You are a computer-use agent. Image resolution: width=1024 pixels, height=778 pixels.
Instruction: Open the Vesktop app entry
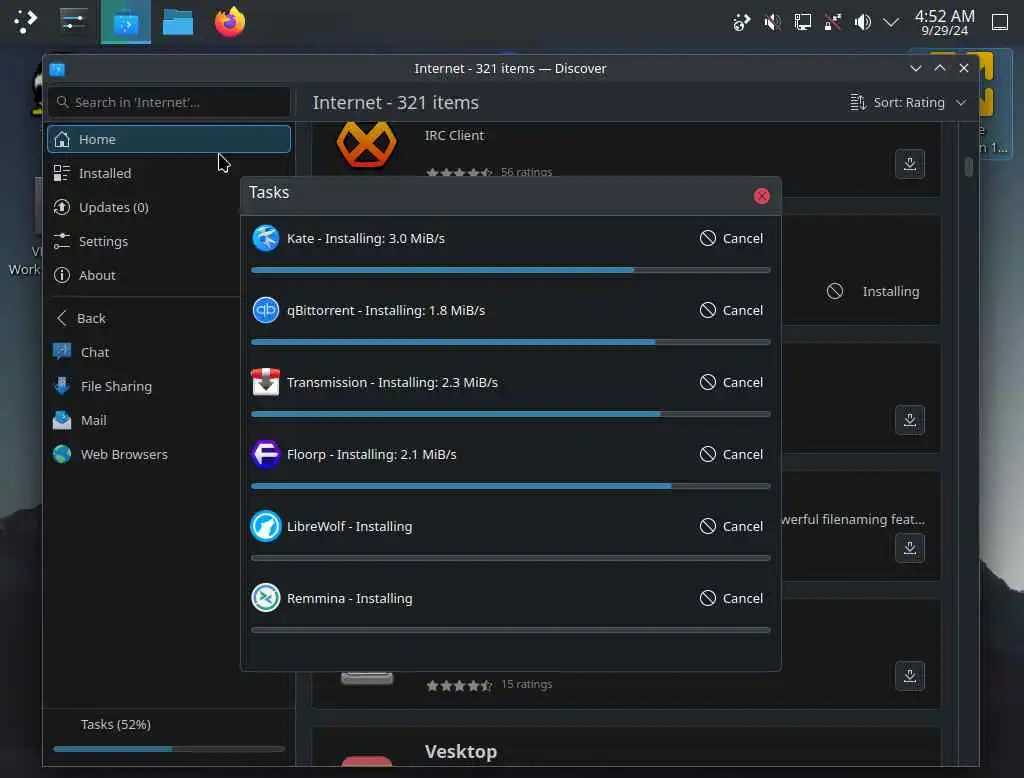click(x=626, y=747)
